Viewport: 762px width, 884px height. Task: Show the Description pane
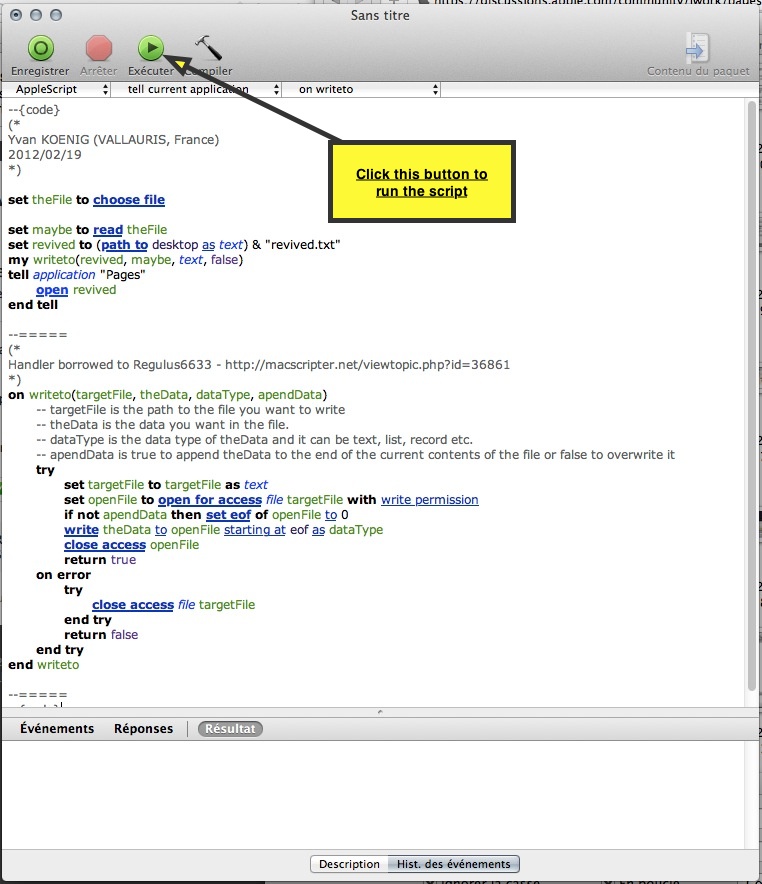tap(349, 864)
